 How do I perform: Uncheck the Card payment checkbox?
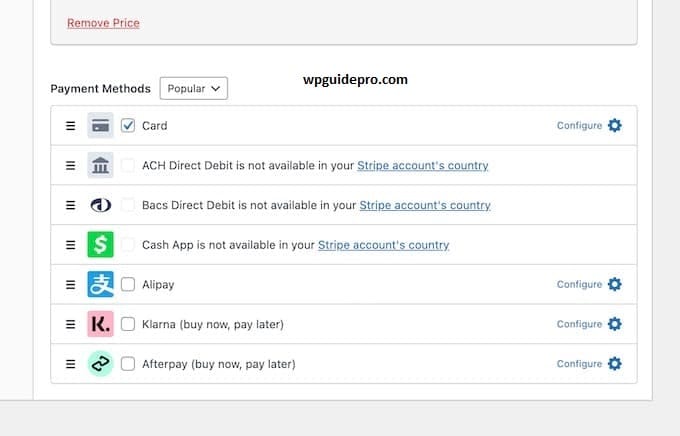point(128,126)
